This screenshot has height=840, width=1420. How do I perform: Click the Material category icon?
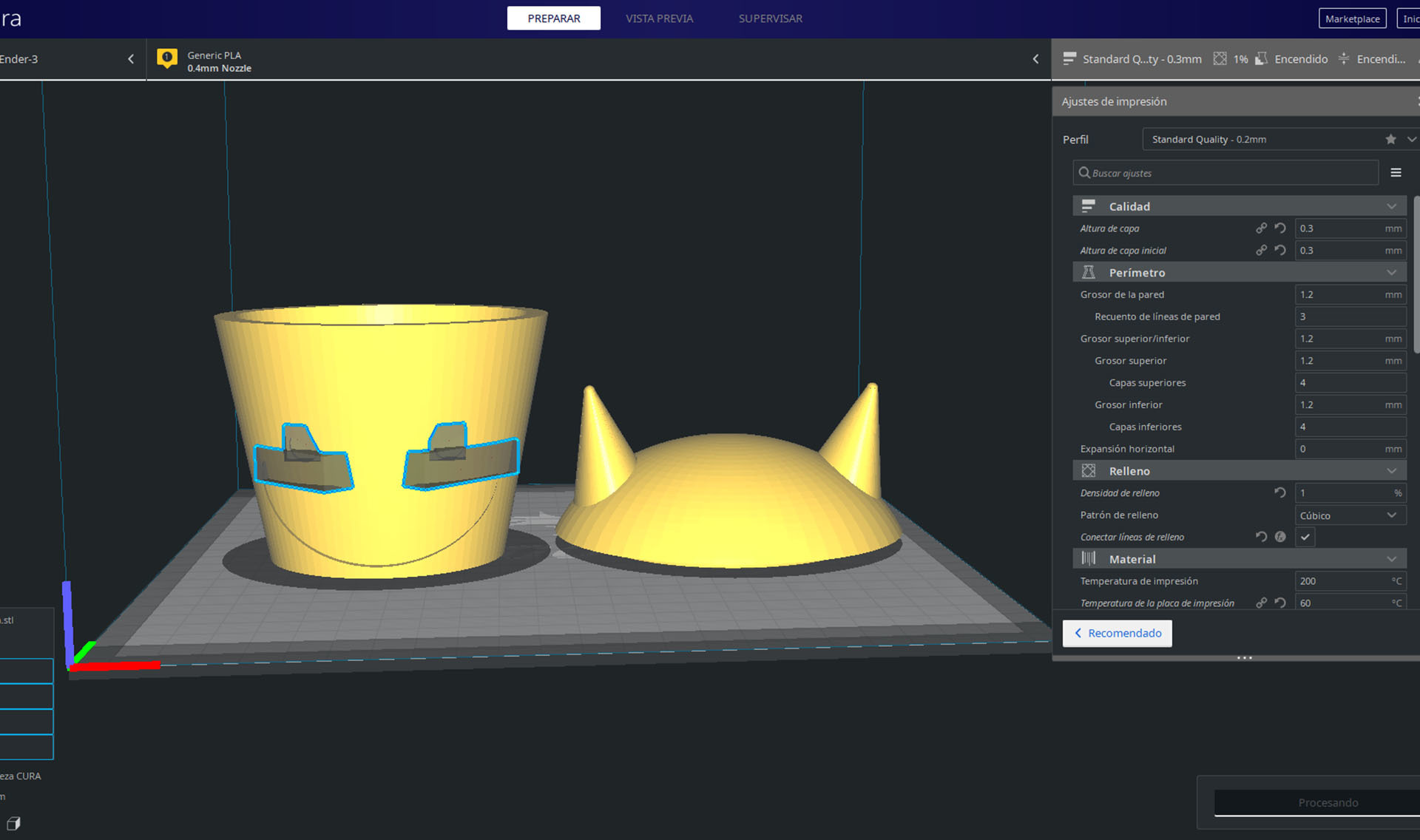tap(1088, 558)
